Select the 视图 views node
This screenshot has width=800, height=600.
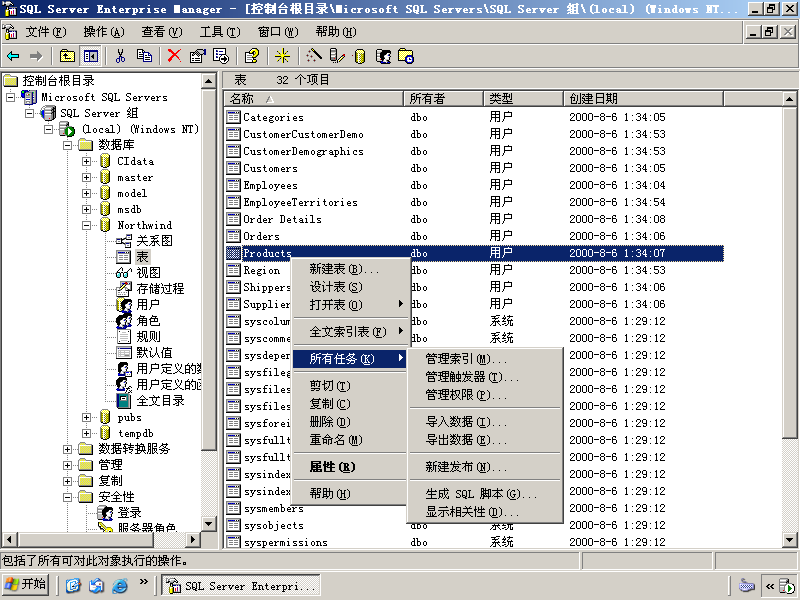click(148, 273)
